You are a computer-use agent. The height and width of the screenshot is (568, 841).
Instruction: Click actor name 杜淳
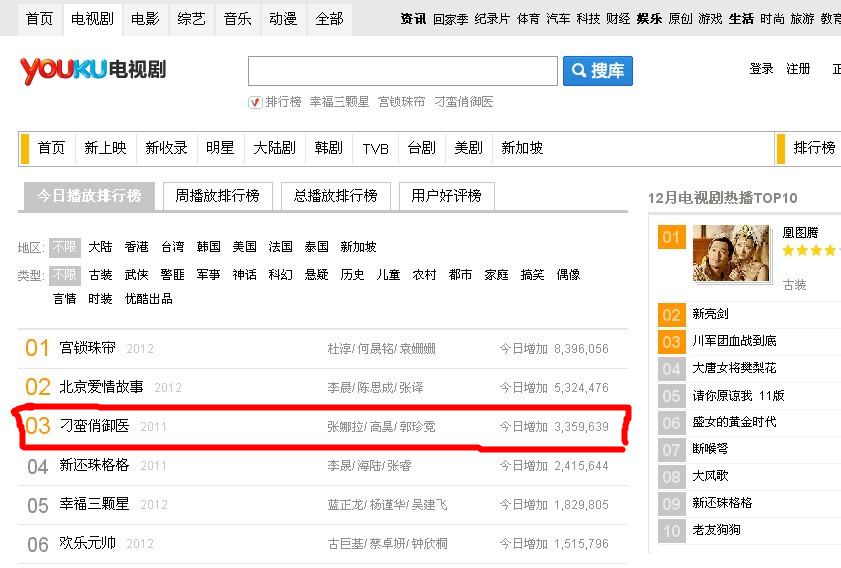point(339,349)
